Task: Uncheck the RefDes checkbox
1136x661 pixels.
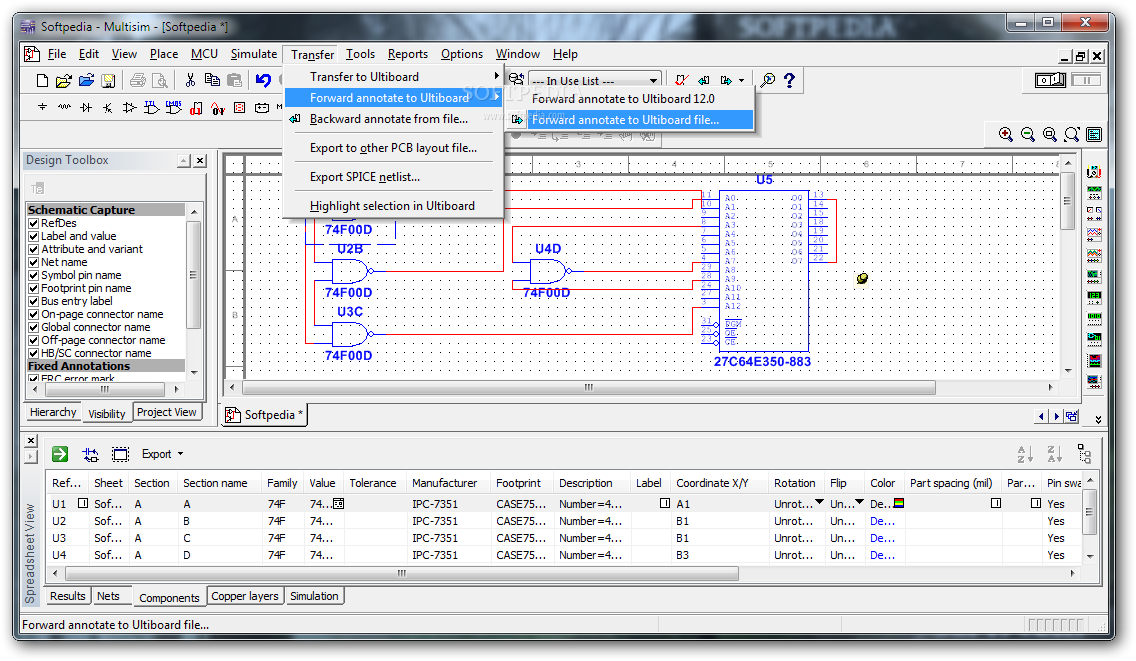Action: [33, 223]
